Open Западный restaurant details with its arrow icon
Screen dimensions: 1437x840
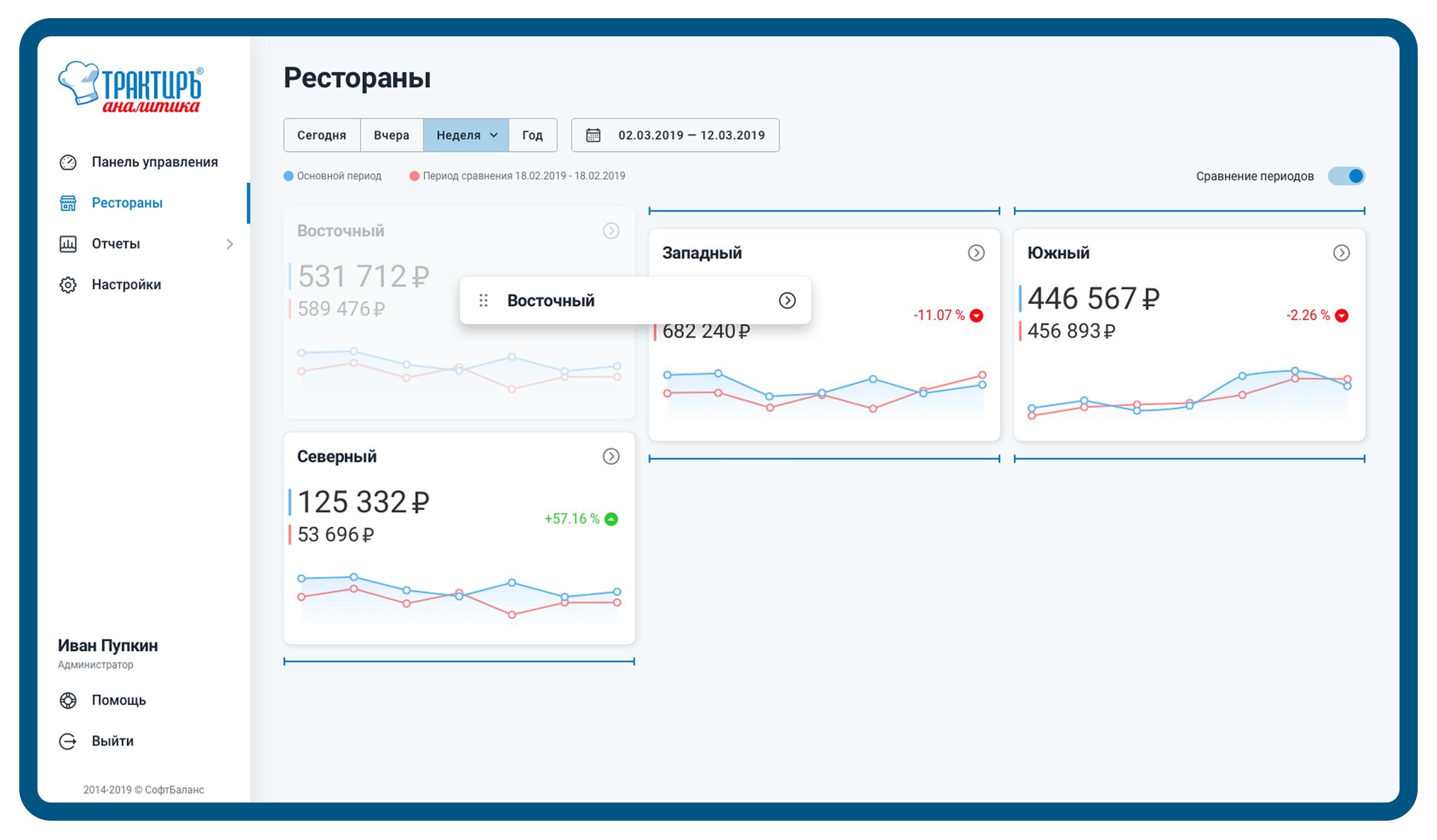pyautogui.click(x=976, y=253)
